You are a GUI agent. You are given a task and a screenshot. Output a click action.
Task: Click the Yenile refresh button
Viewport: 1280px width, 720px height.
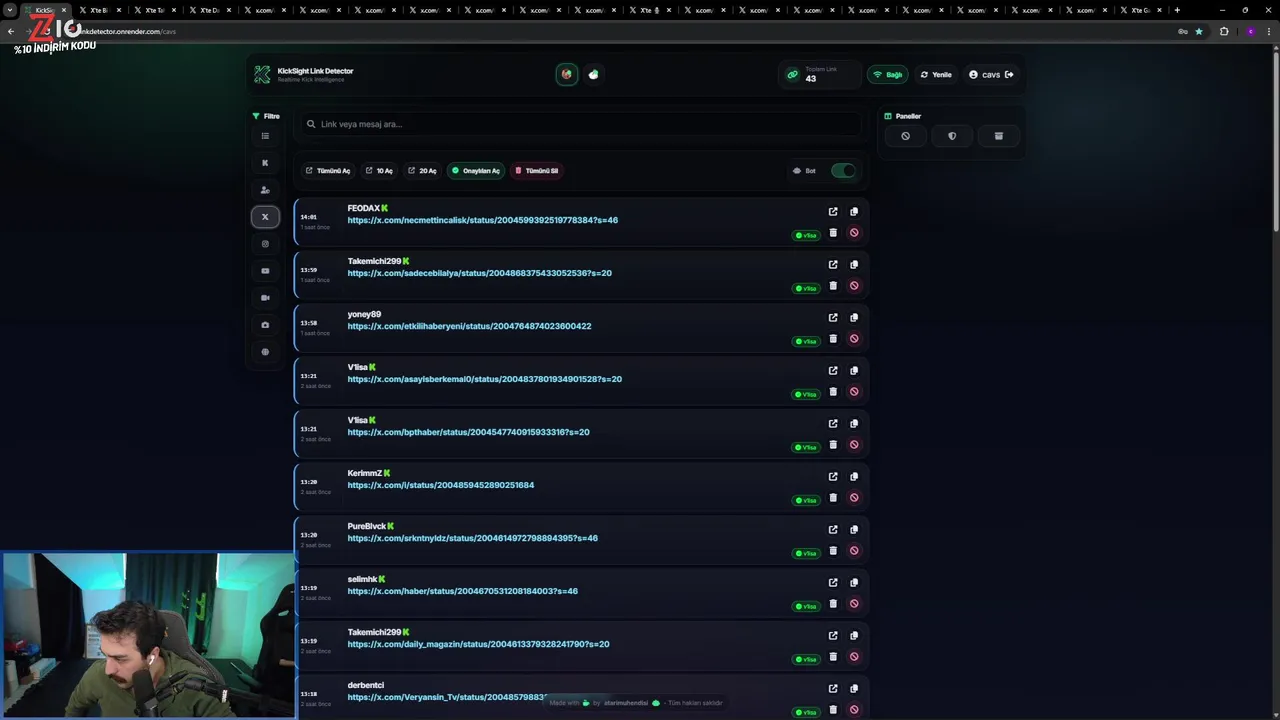(x=936, y=75)
